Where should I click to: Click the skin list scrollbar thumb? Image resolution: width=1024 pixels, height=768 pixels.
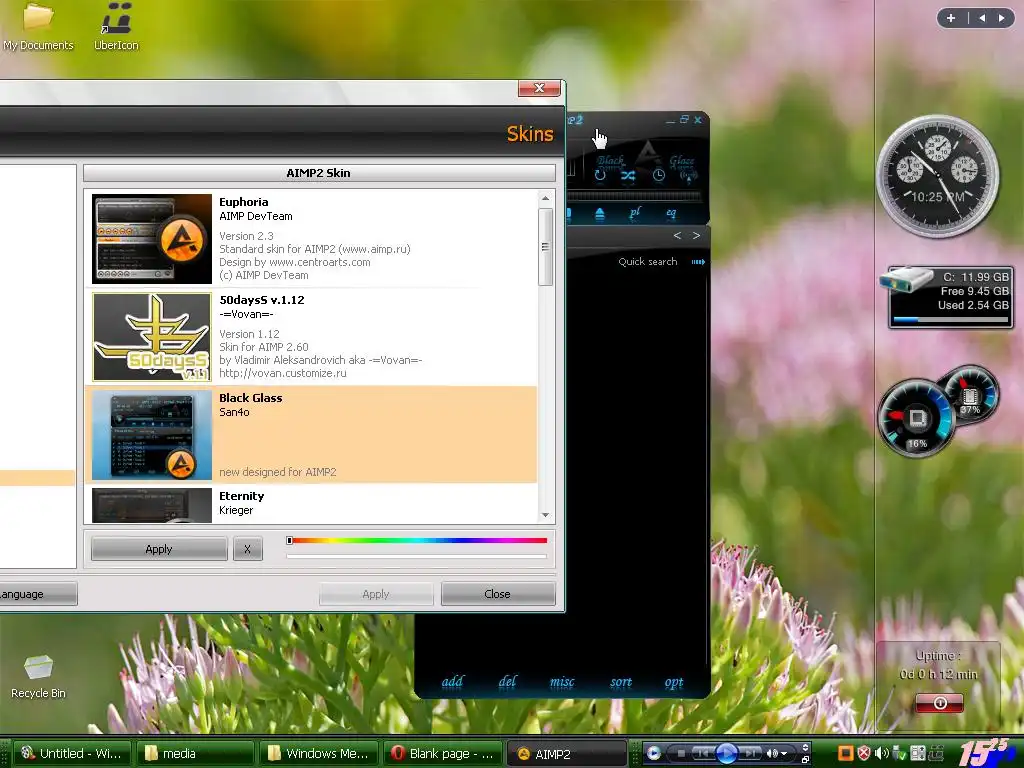[545, 246]
